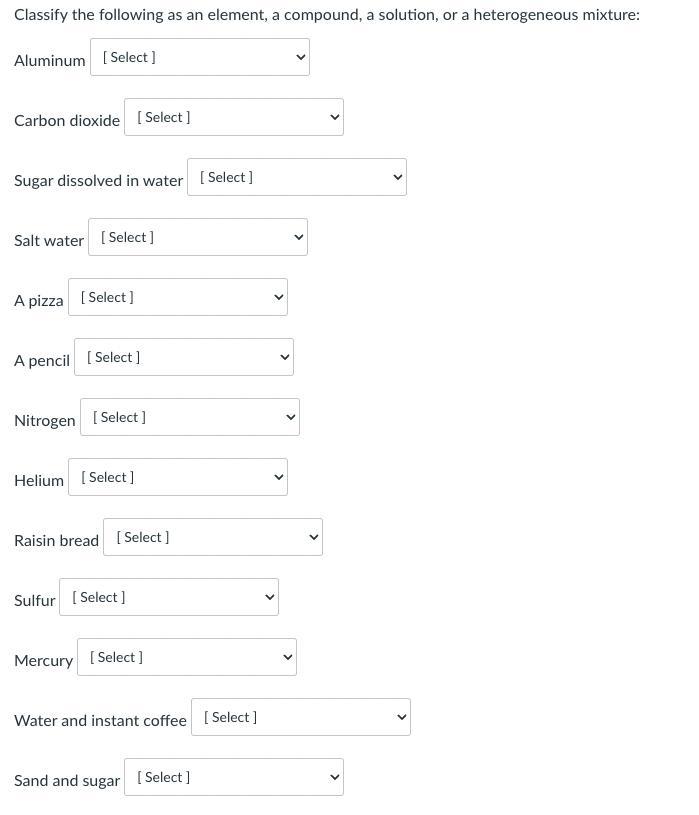This screenshot has height=815, width=699.
Task: Click the arrow on Sand and sugar dropdown
Action: 335,778
